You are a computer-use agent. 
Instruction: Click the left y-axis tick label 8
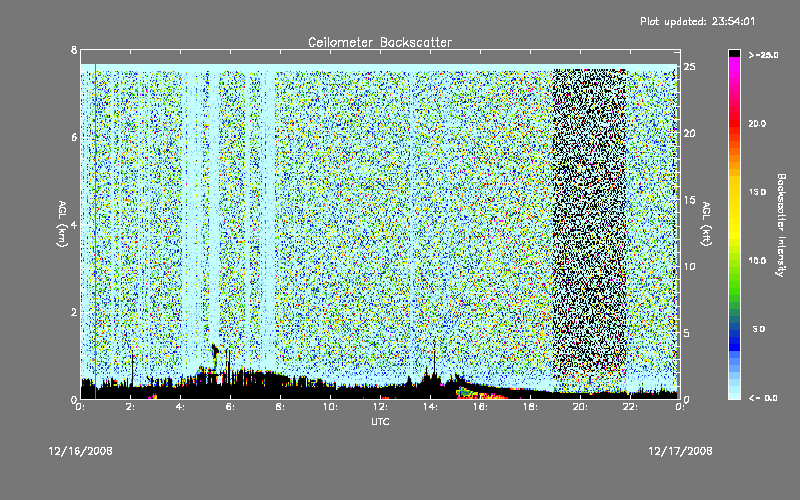click(x=74, y=50)
